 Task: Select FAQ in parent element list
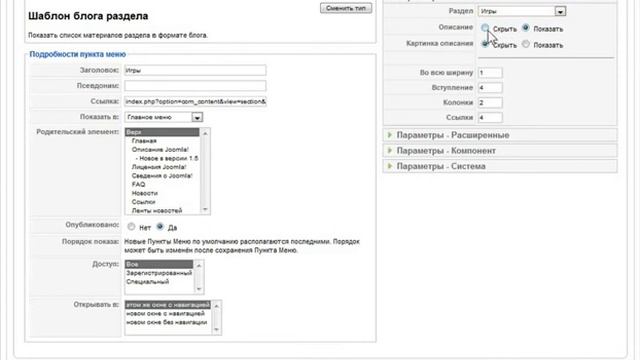(x=162, y=184)
